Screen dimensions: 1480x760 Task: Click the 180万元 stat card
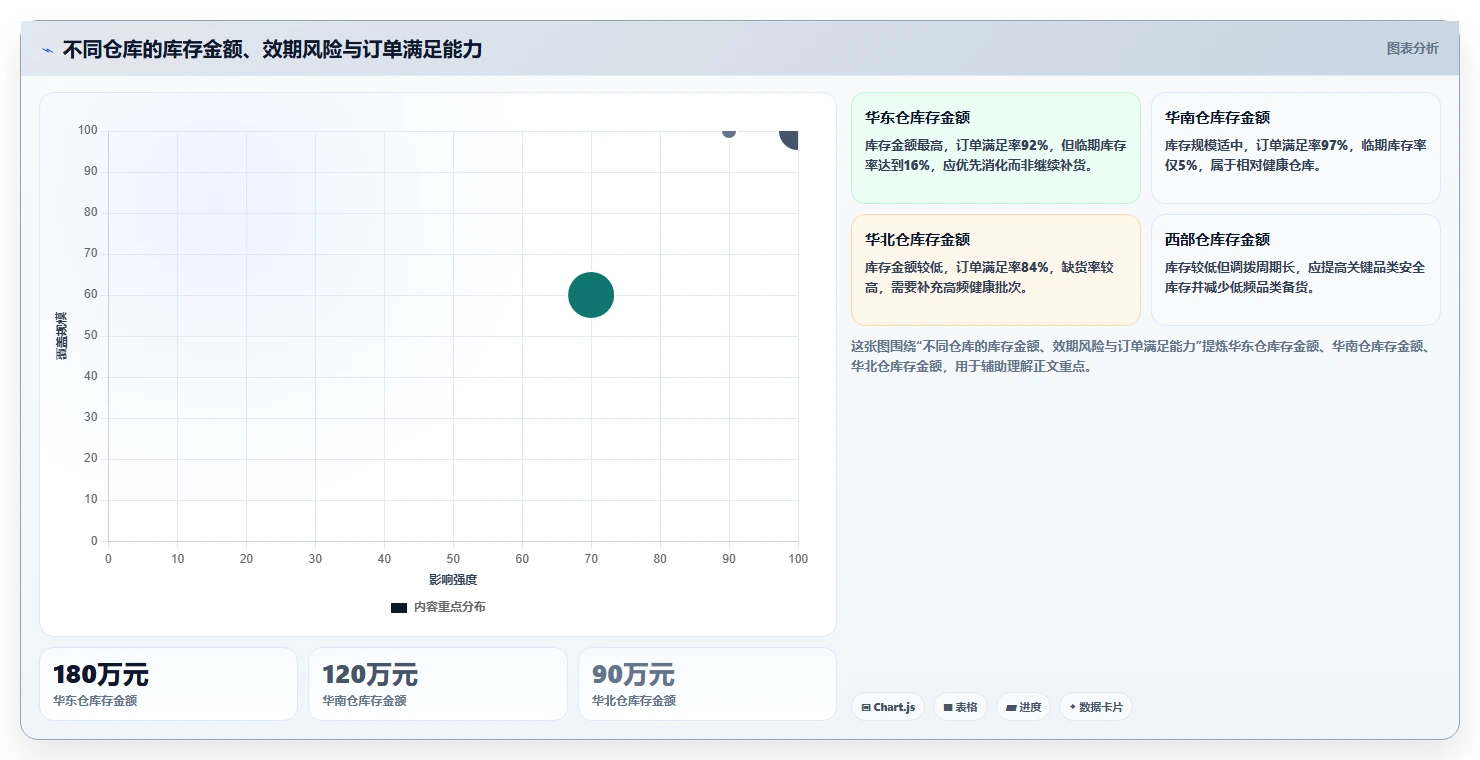click(x=168, y=684)
